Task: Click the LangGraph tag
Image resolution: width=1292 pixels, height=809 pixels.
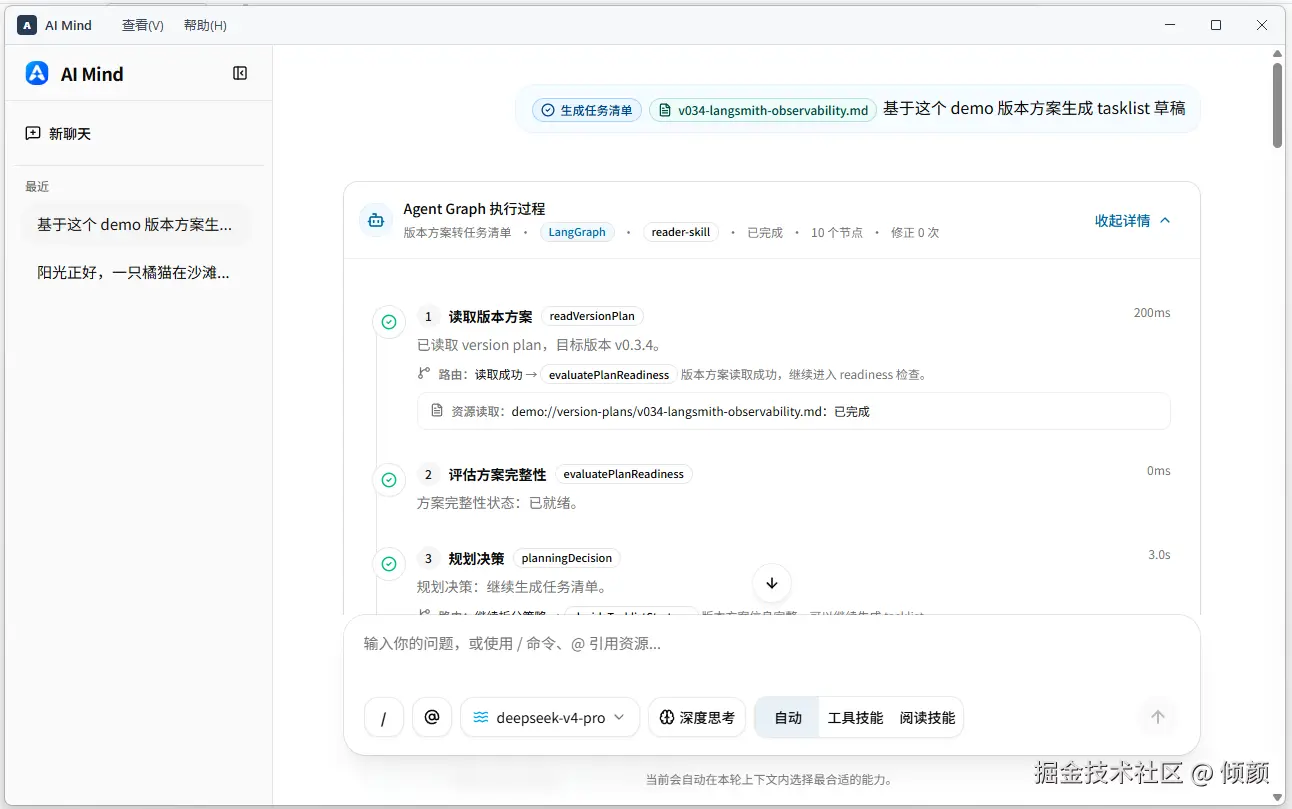Action: 577,232
